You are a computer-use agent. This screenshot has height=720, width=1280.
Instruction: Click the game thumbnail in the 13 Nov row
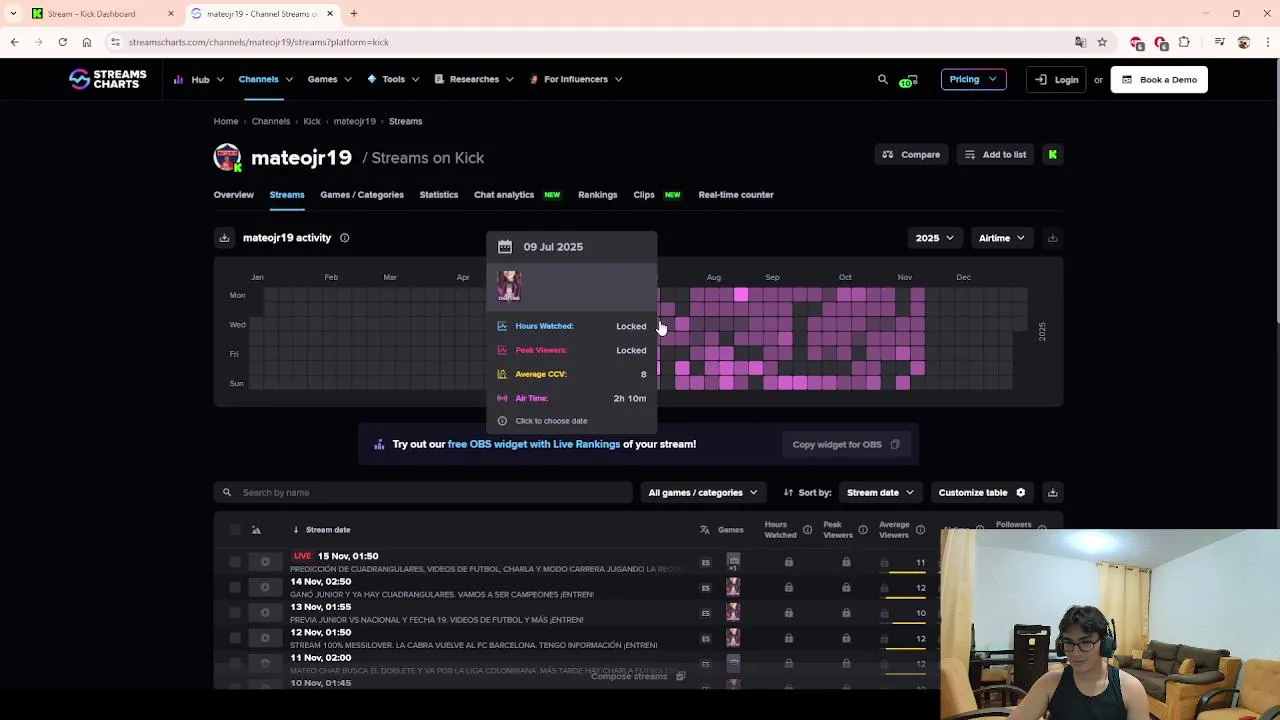733,612
